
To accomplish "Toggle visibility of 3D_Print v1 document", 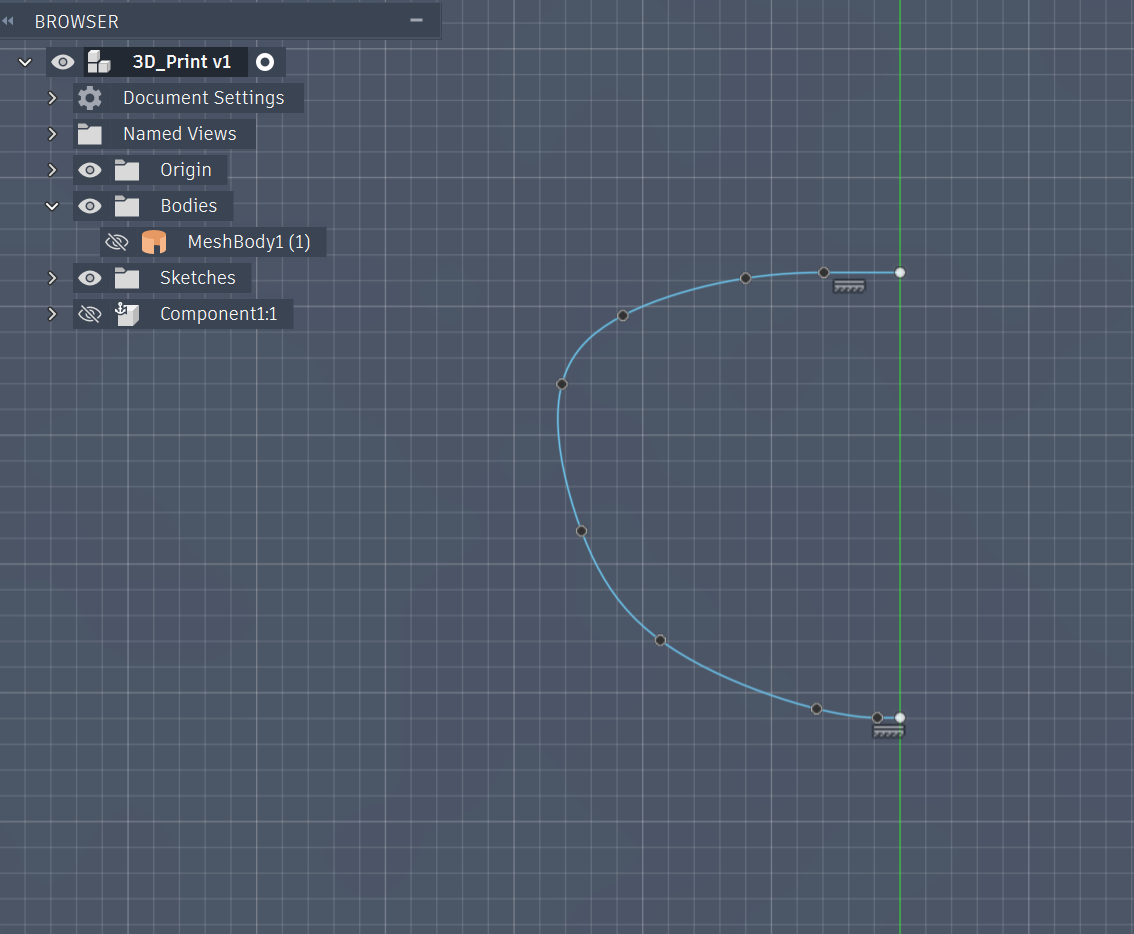I will pos(63,62).
